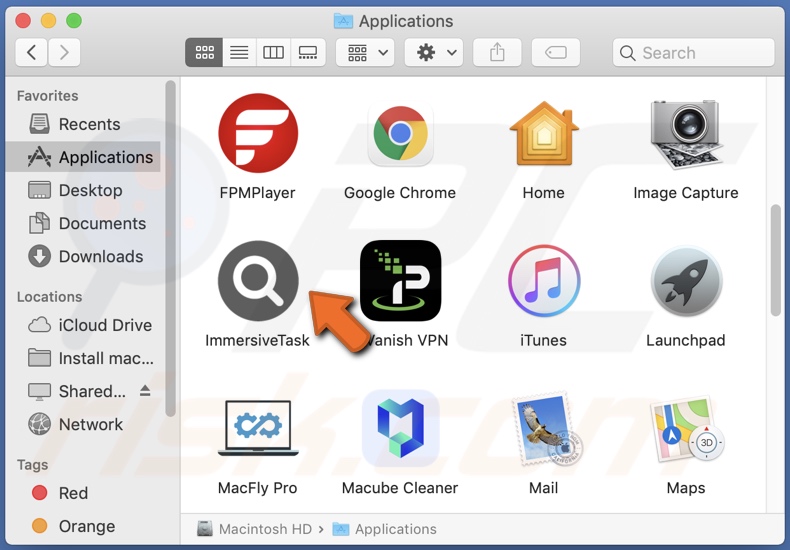Screen dimensions: 790x550
Task: Select the Image Capture app icon
Action: [686, 133]
